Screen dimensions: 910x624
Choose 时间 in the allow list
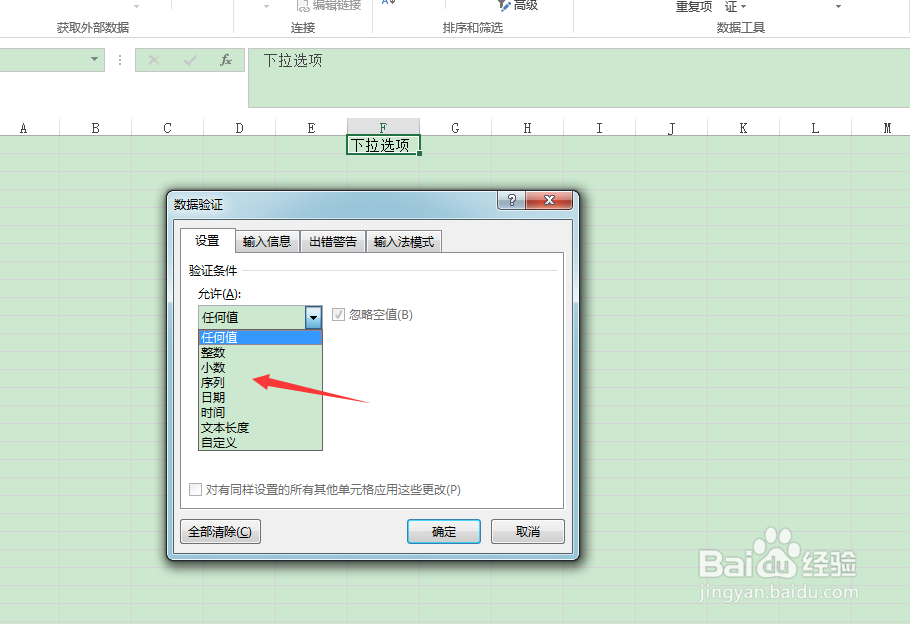260,413
